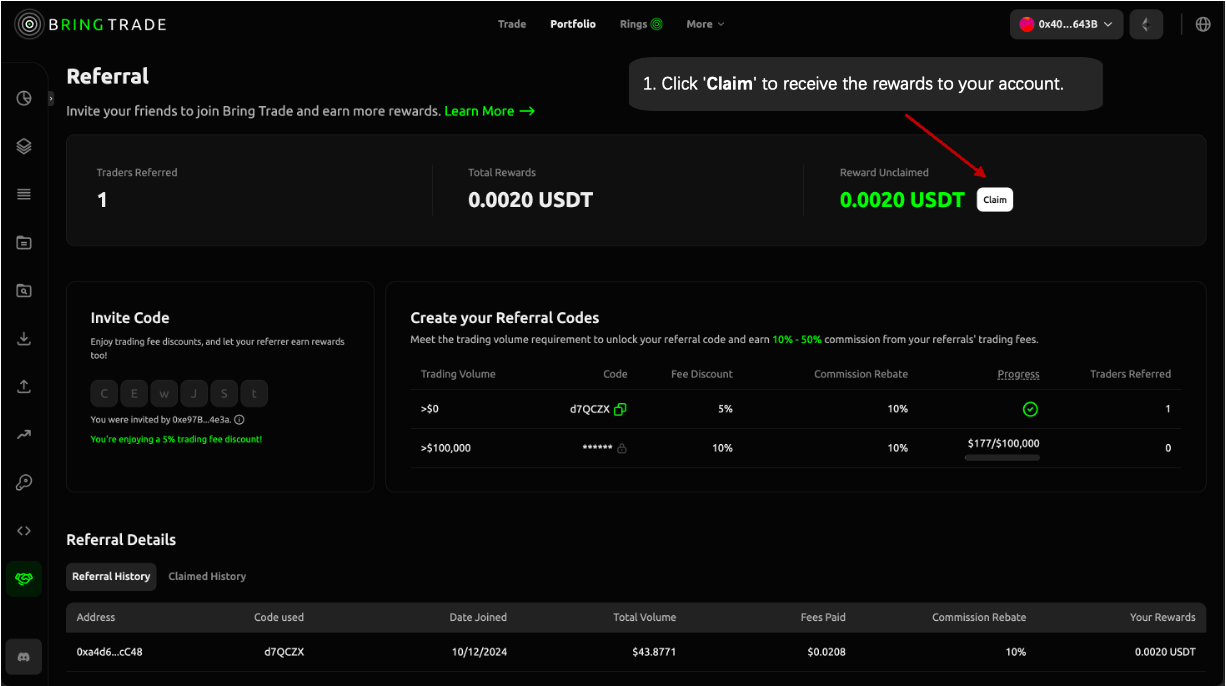Screen dimensions: 1226x686
Task: Click the Fee Discount column header
Action: pos(701,374)
